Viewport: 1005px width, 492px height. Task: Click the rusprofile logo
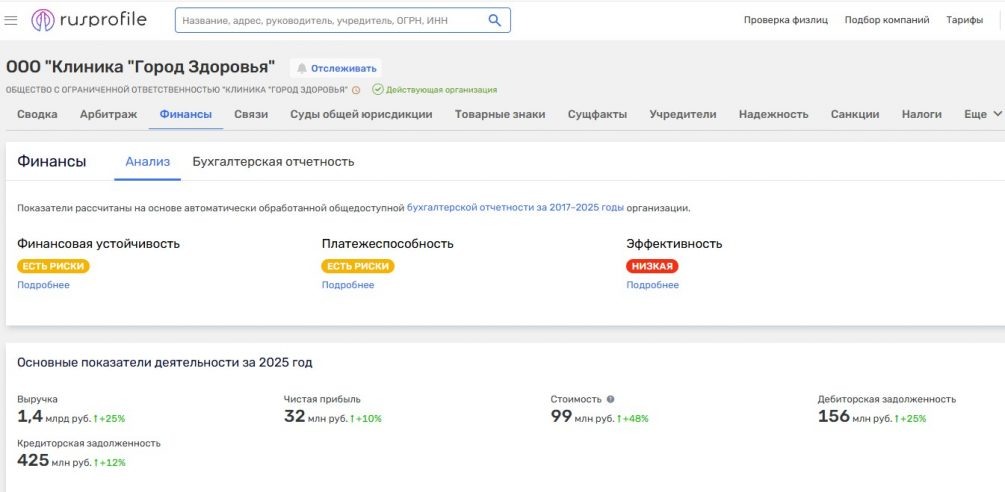point(88,20)
